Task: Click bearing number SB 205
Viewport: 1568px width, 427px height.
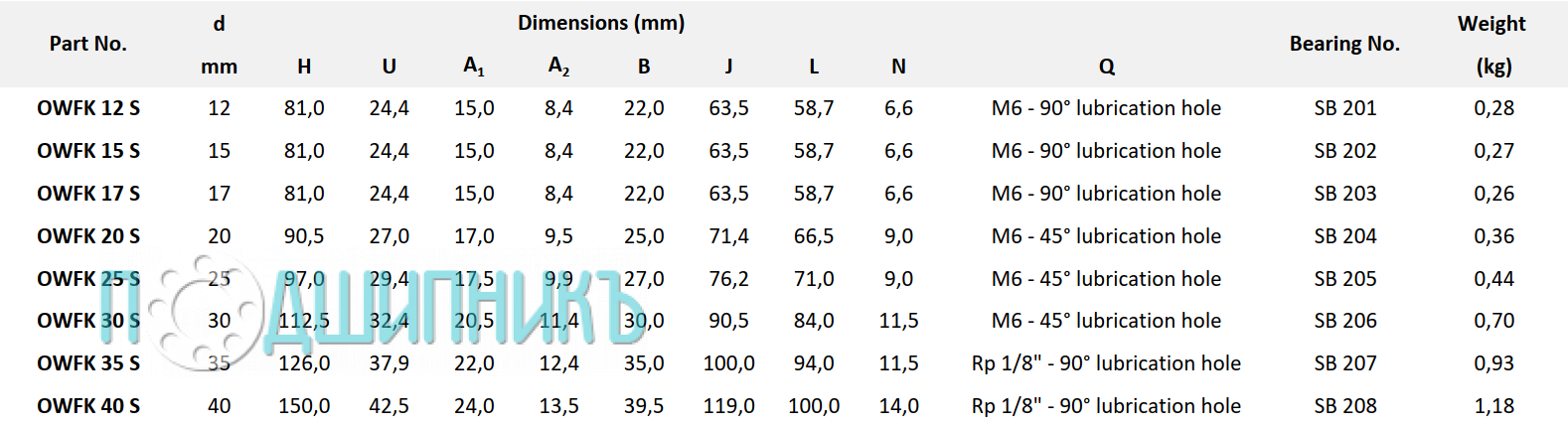Action: point(1345,279)
